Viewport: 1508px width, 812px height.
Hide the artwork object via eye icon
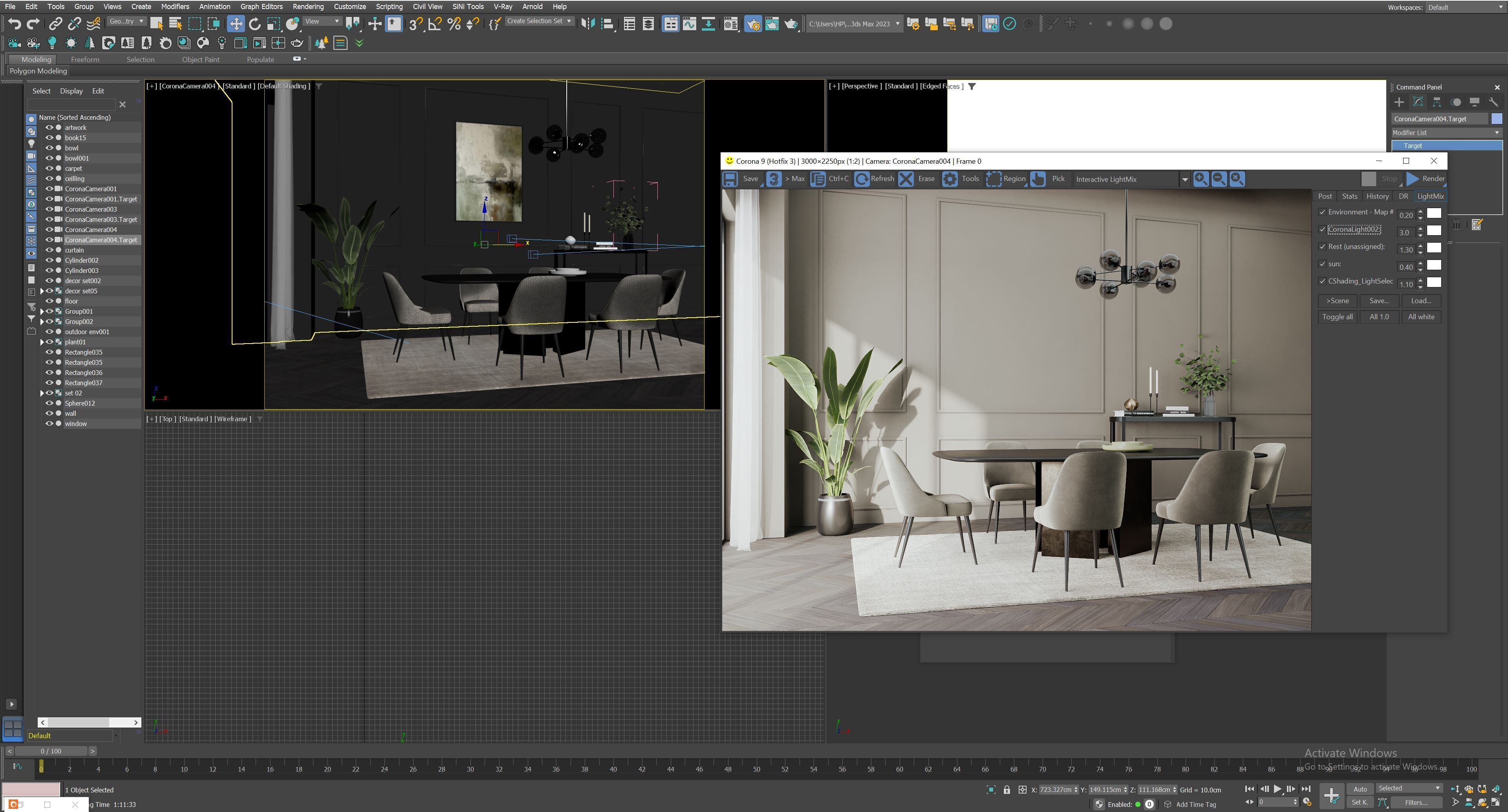pos(49,128)
